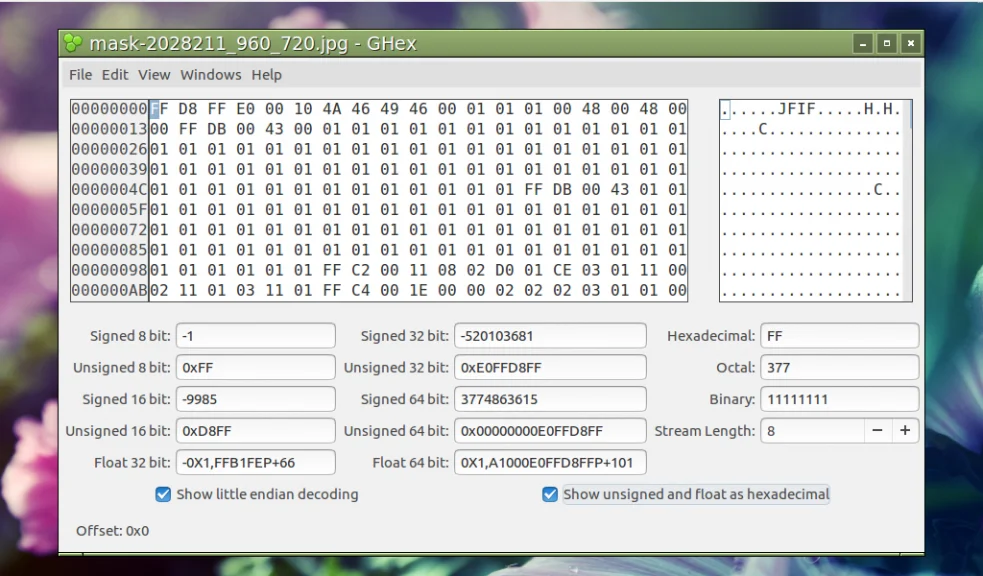Open the Edit menu
Viewport: 983px width, 576px height.
[x=115, y=75]
